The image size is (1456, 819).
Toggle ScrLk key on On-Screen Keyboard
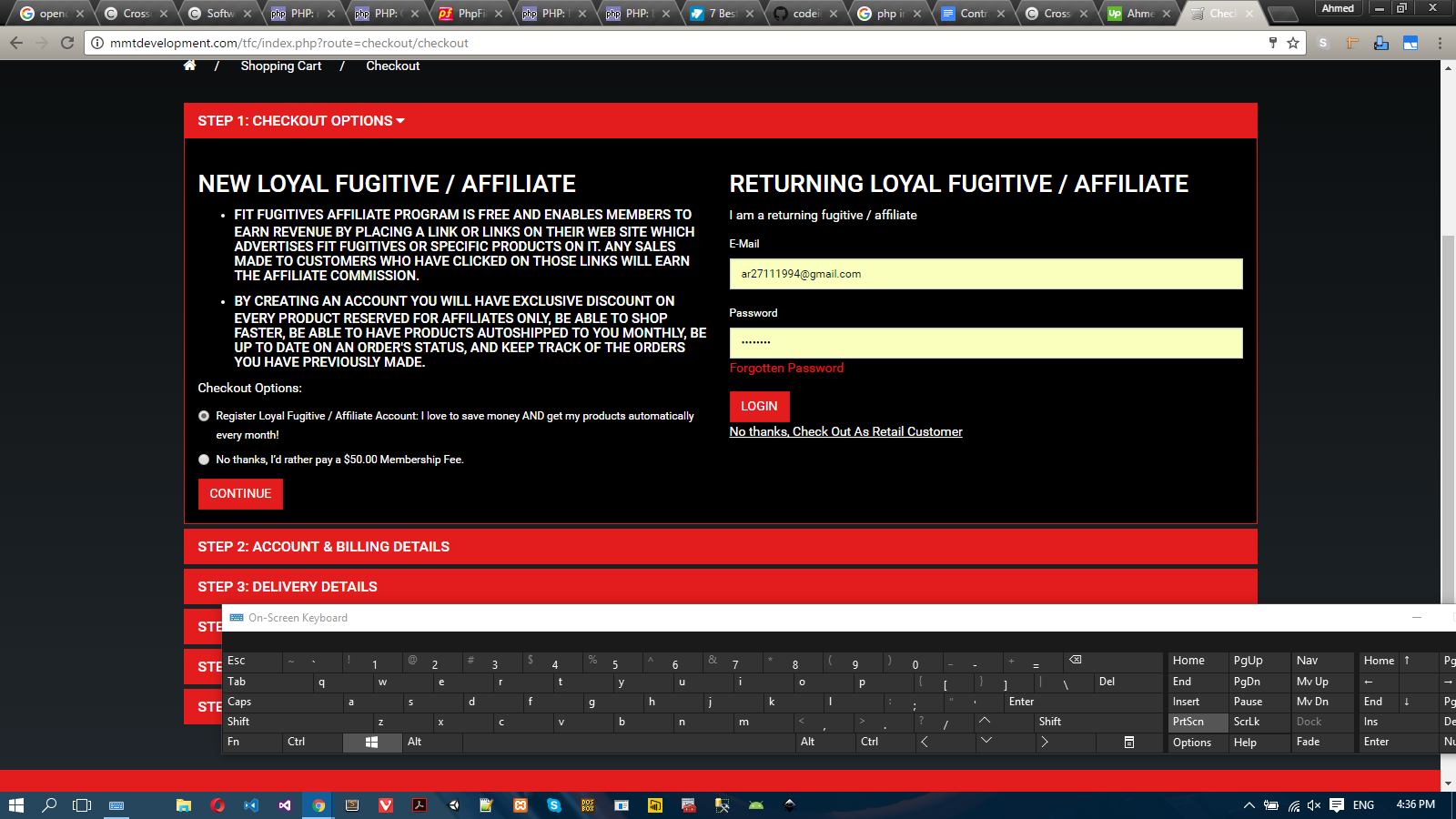pos(1259,722)
